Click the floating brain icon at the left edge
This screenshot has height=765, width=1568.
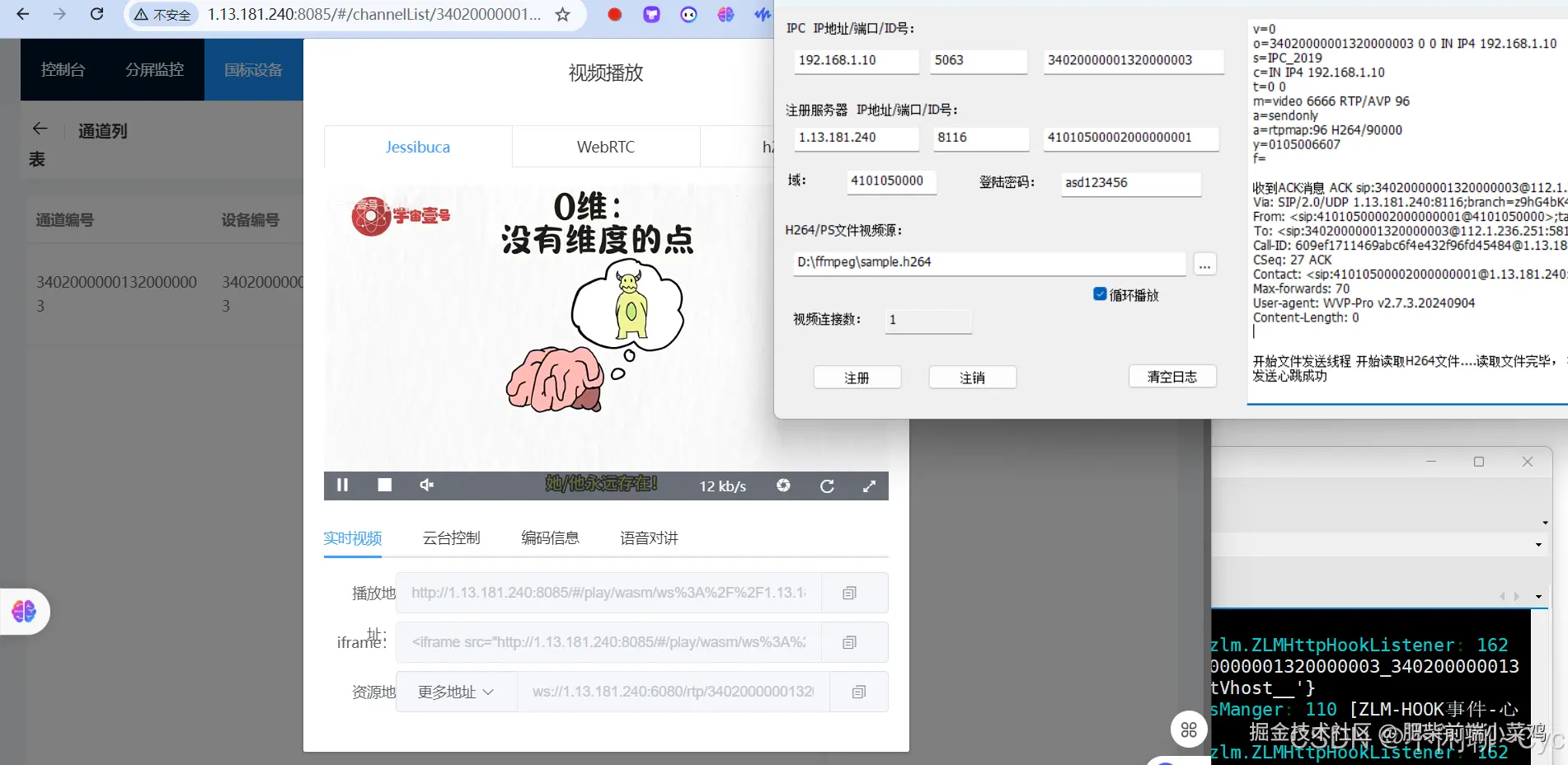coord(24,611)
